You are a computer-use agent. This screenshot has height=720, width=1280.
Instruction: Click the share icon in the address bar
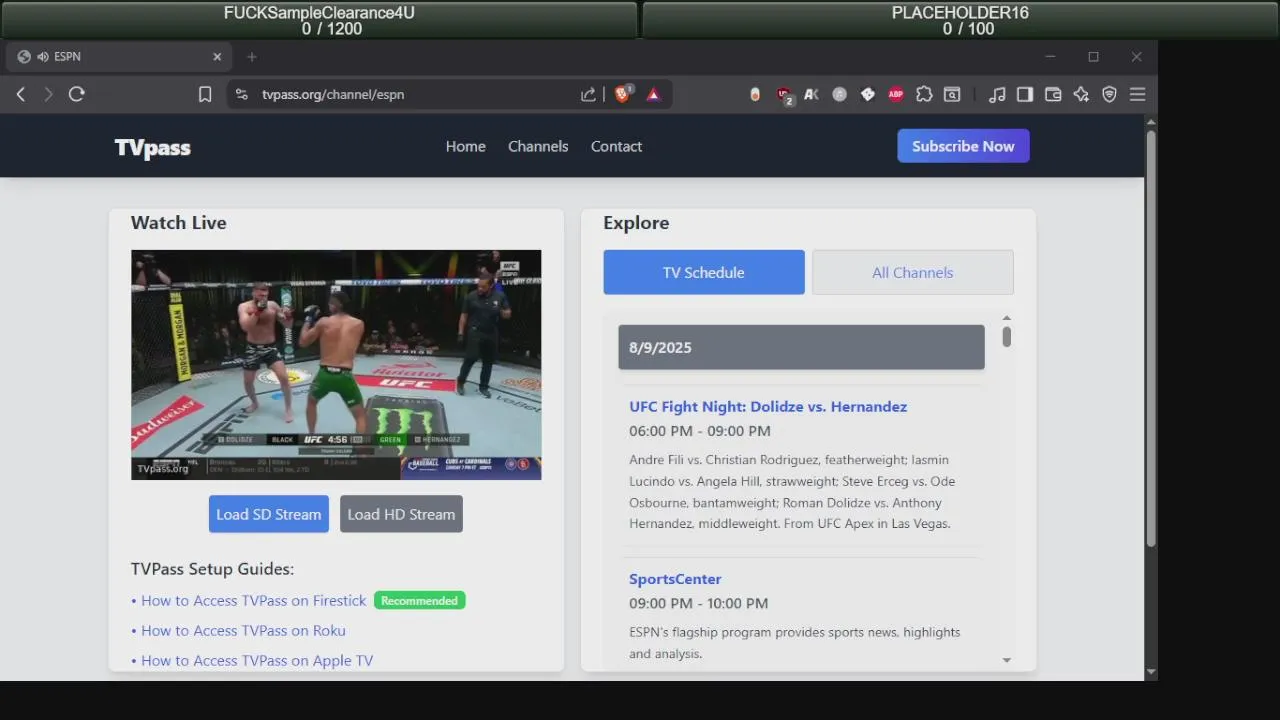(x=588, y=94)
